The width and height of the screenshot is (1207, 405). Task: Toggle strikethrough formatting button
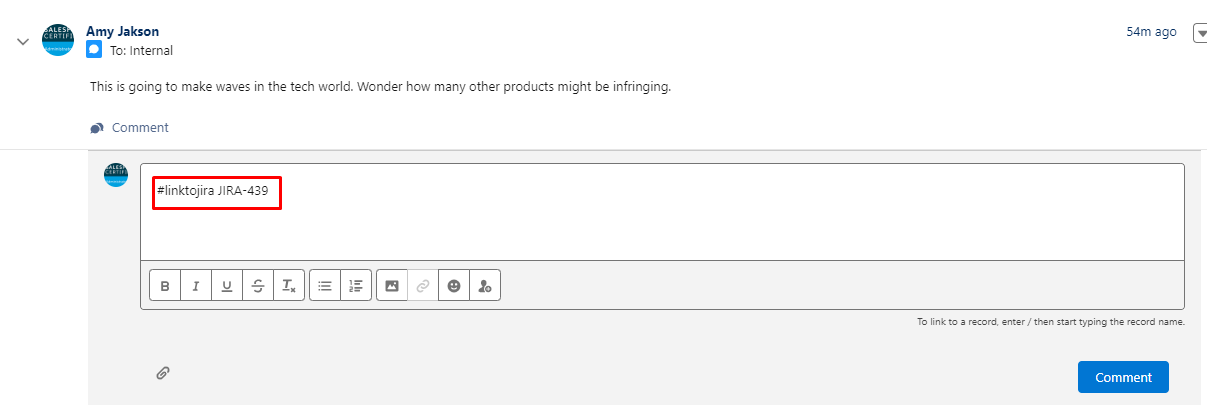click(258, 286)
